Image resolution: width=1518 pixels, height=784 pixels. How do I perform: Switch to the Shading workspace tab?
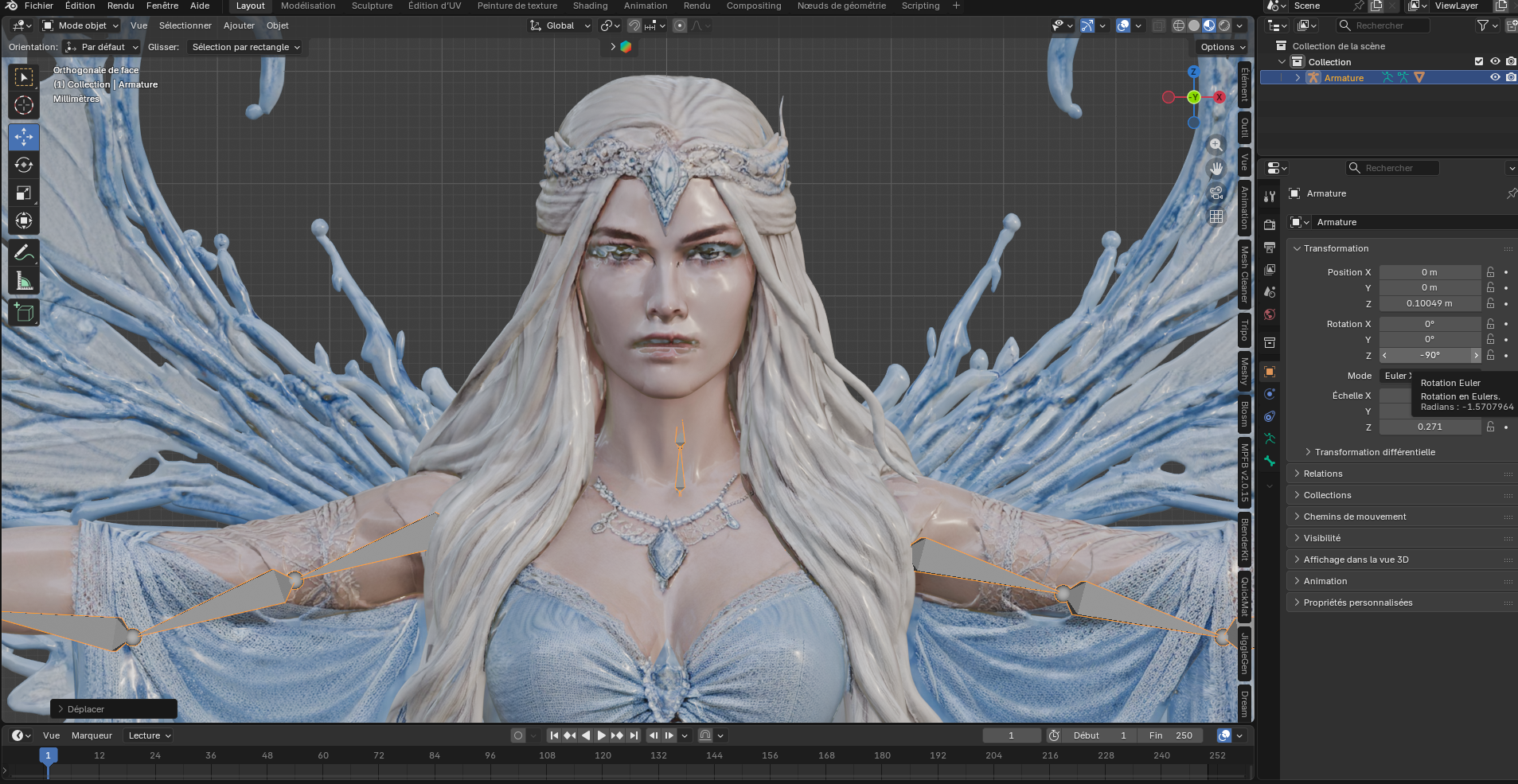pos(590,6)
